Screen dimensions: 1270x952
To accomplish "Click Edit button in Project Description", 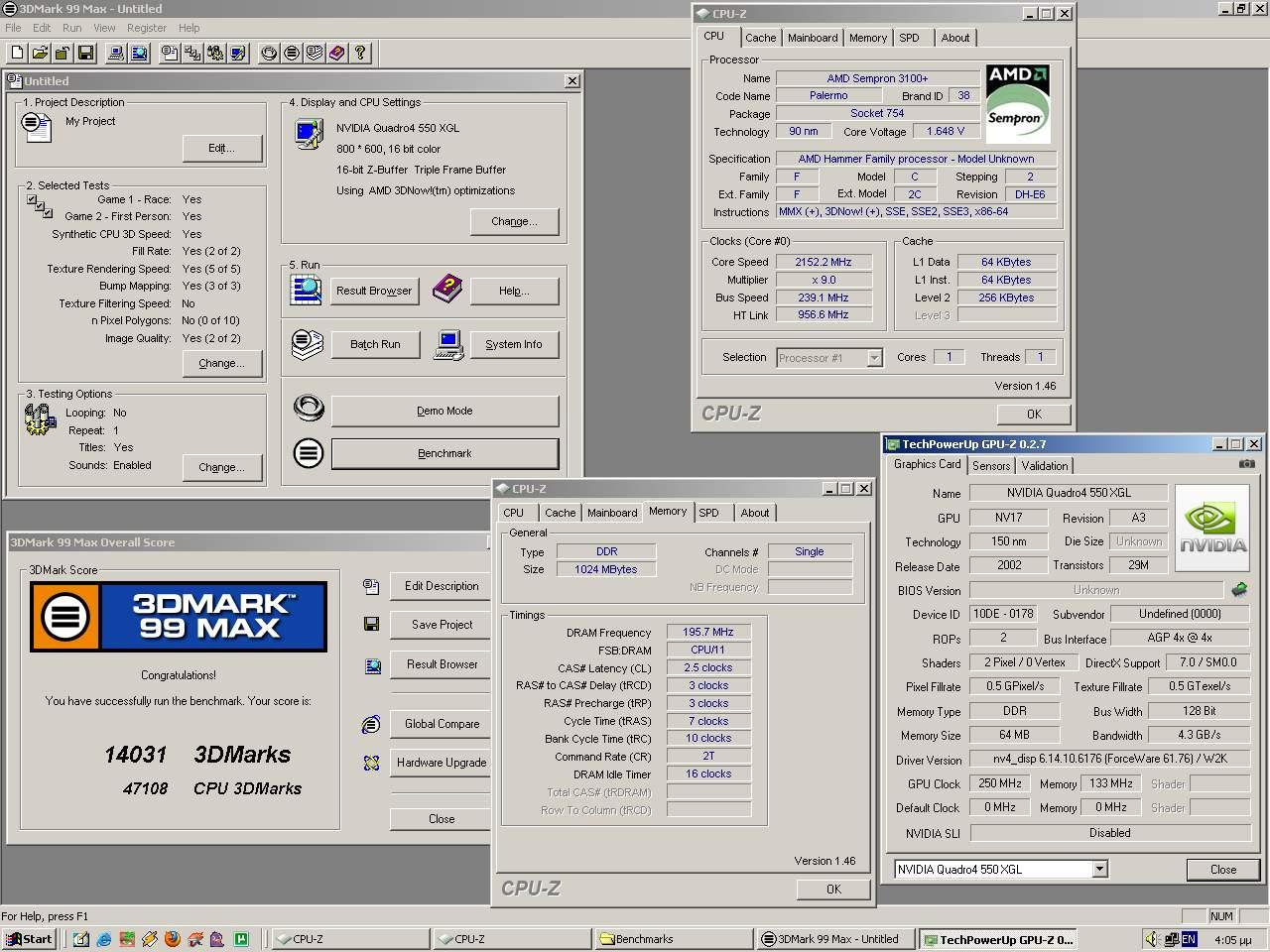I will tap(222, 148).
